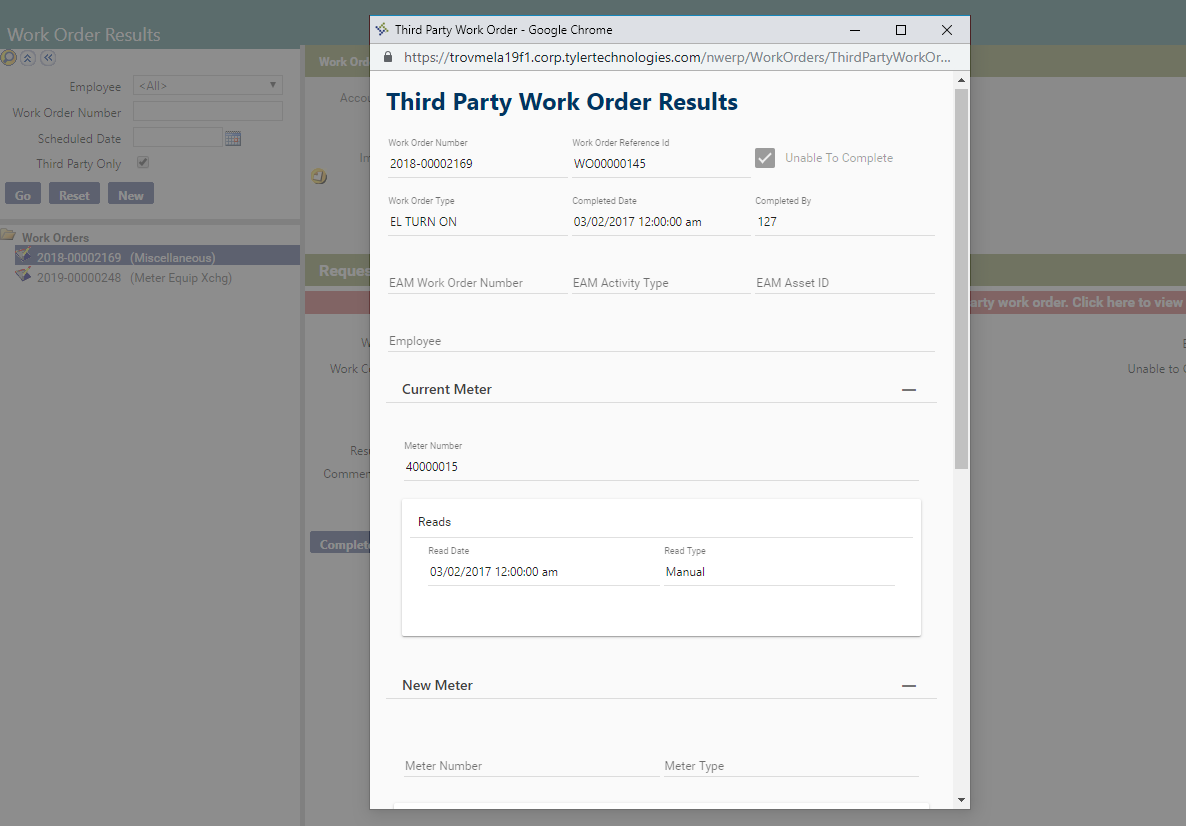Click the New button

pos(130,195)
